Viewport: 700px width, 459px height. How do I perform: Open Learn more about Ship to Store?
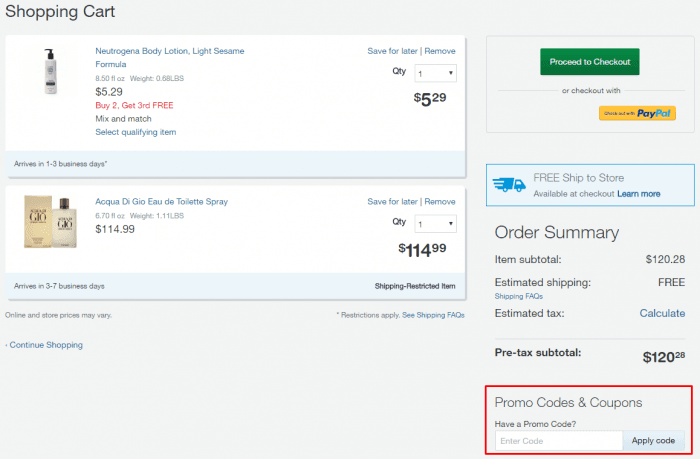[x=638, y=194]
